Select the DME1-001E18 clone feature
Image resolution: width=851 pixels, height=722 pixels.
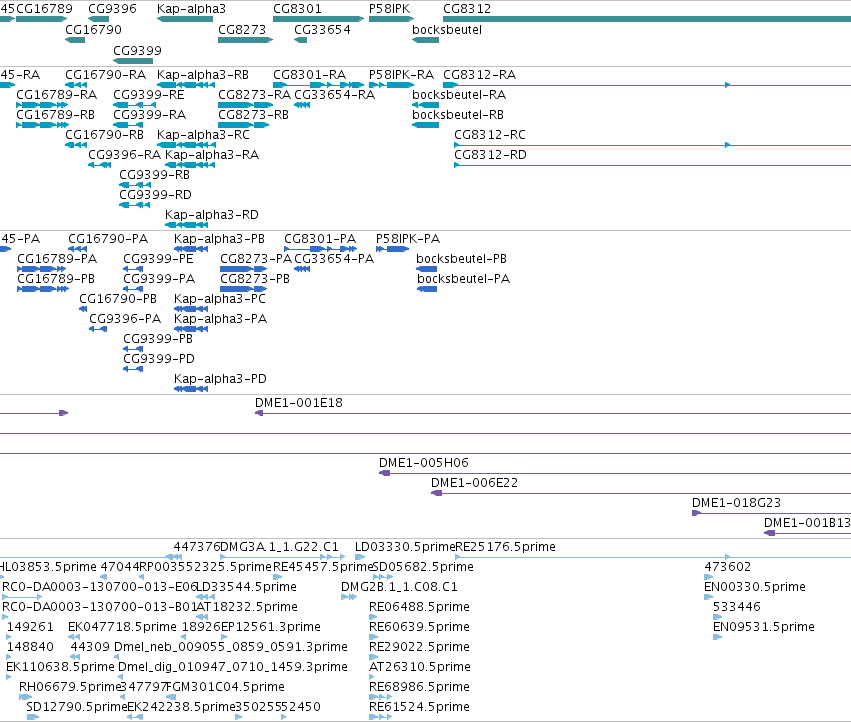(x=553, y=413)
